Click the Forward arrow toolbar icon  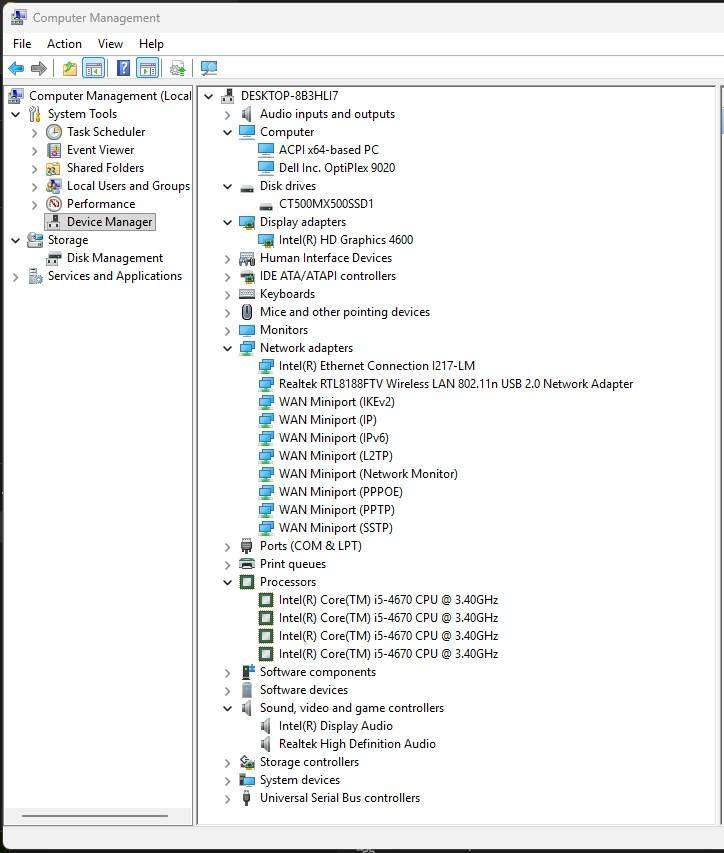click(x=39, y=68)
